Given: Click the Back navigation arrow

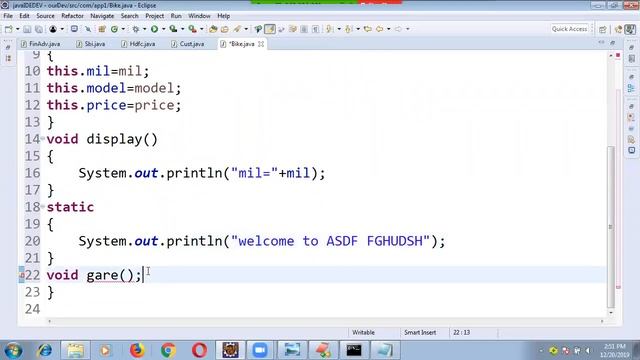Looking at the screenshot, I should point(380,29).
